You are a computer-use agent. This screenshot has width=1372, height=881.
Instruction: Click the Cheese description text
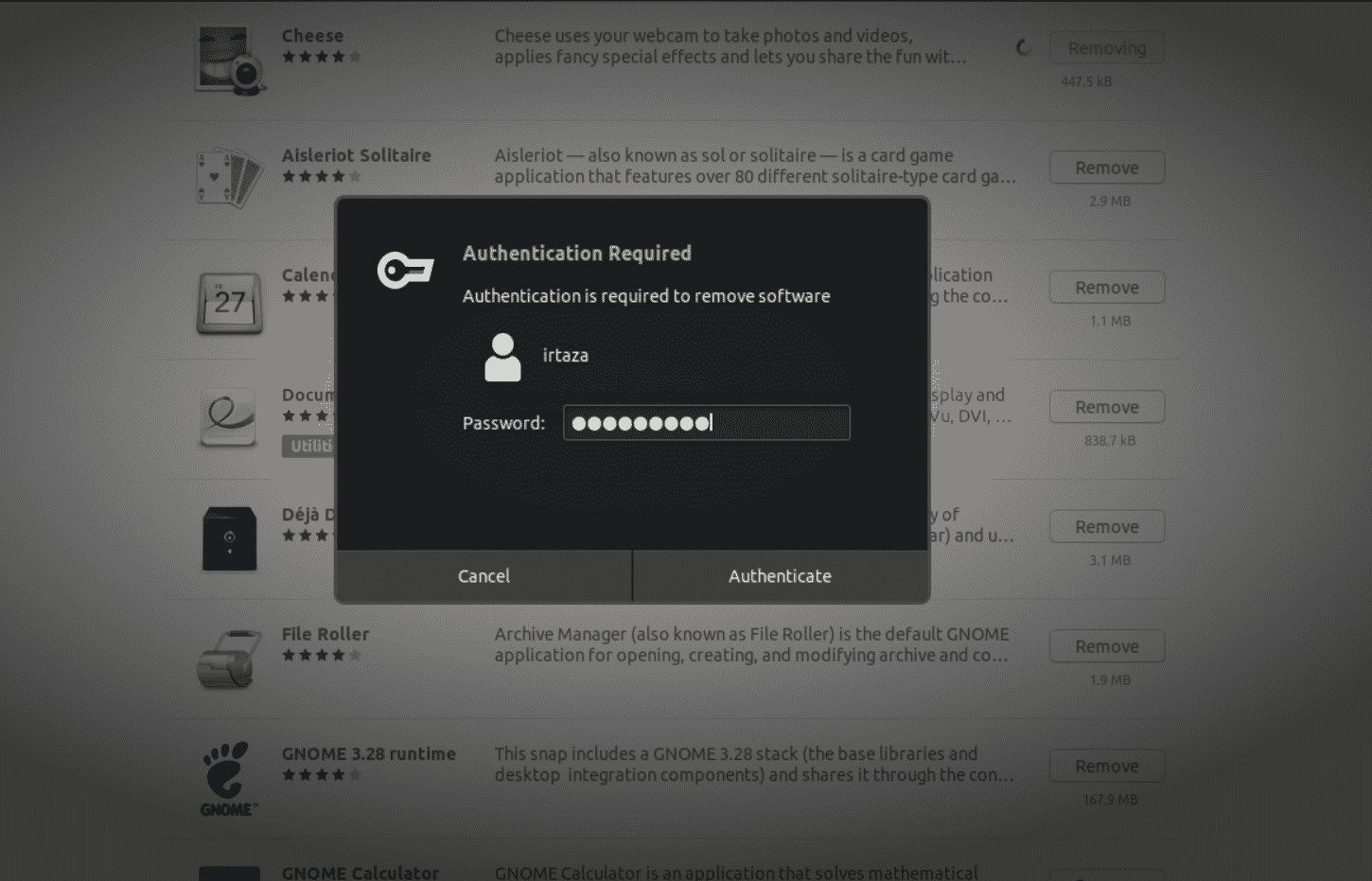coord(730,46)
